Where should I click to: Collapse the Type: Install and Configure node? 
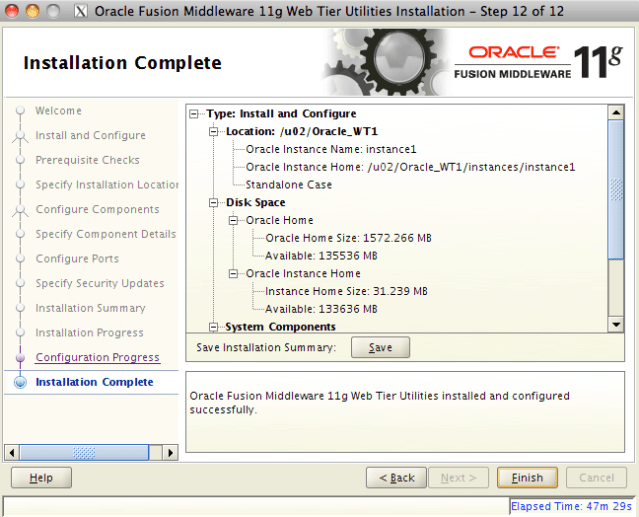[x=194, y=114]
